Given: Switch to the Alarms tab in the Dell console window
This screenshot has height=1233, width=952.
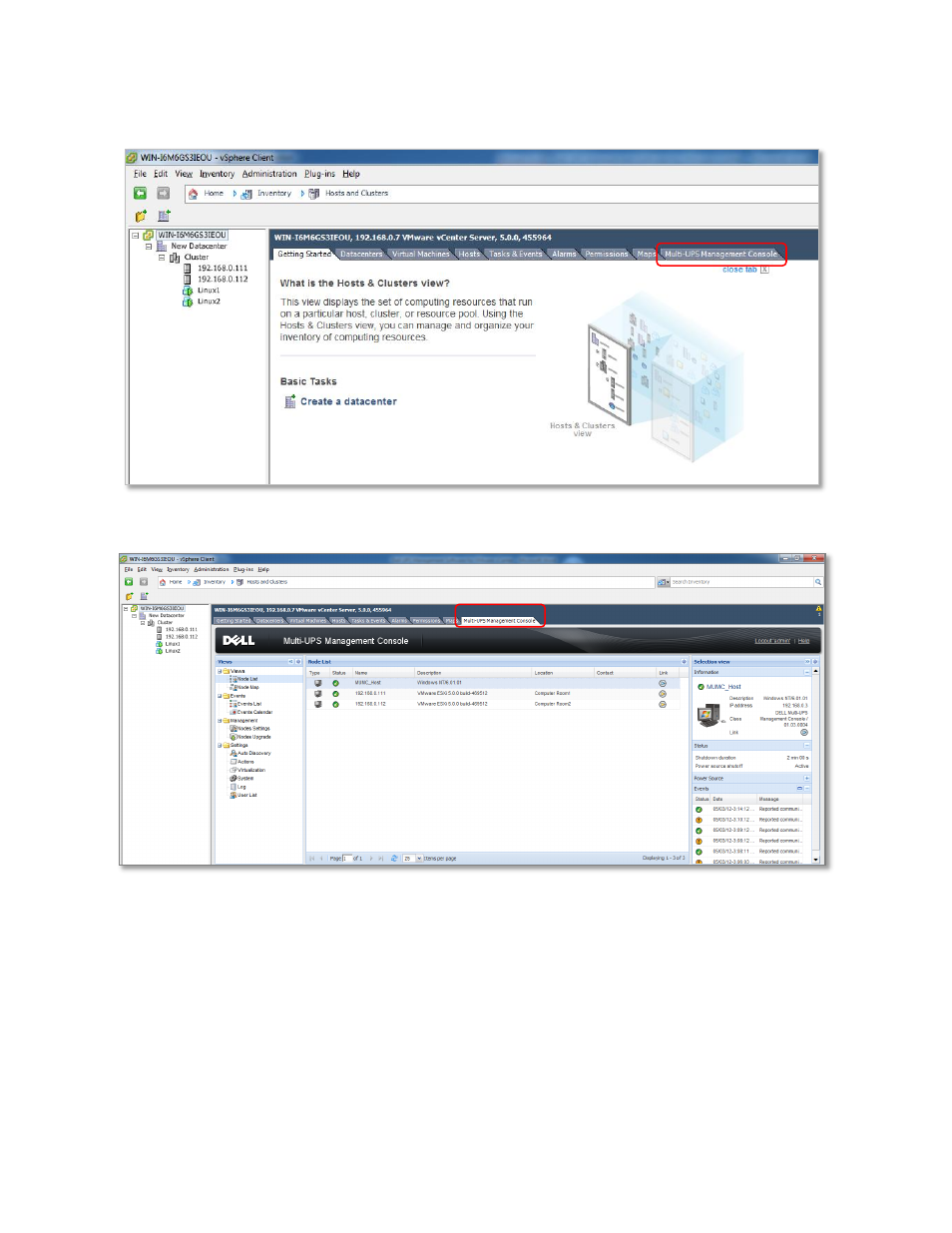Looking at the screenshot, I should point(399,621).
